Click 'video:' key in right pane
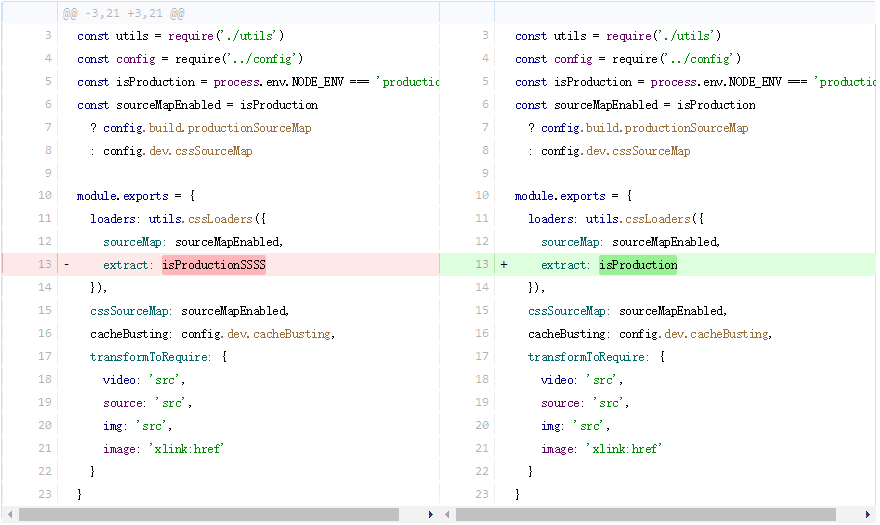 (560, 380)
